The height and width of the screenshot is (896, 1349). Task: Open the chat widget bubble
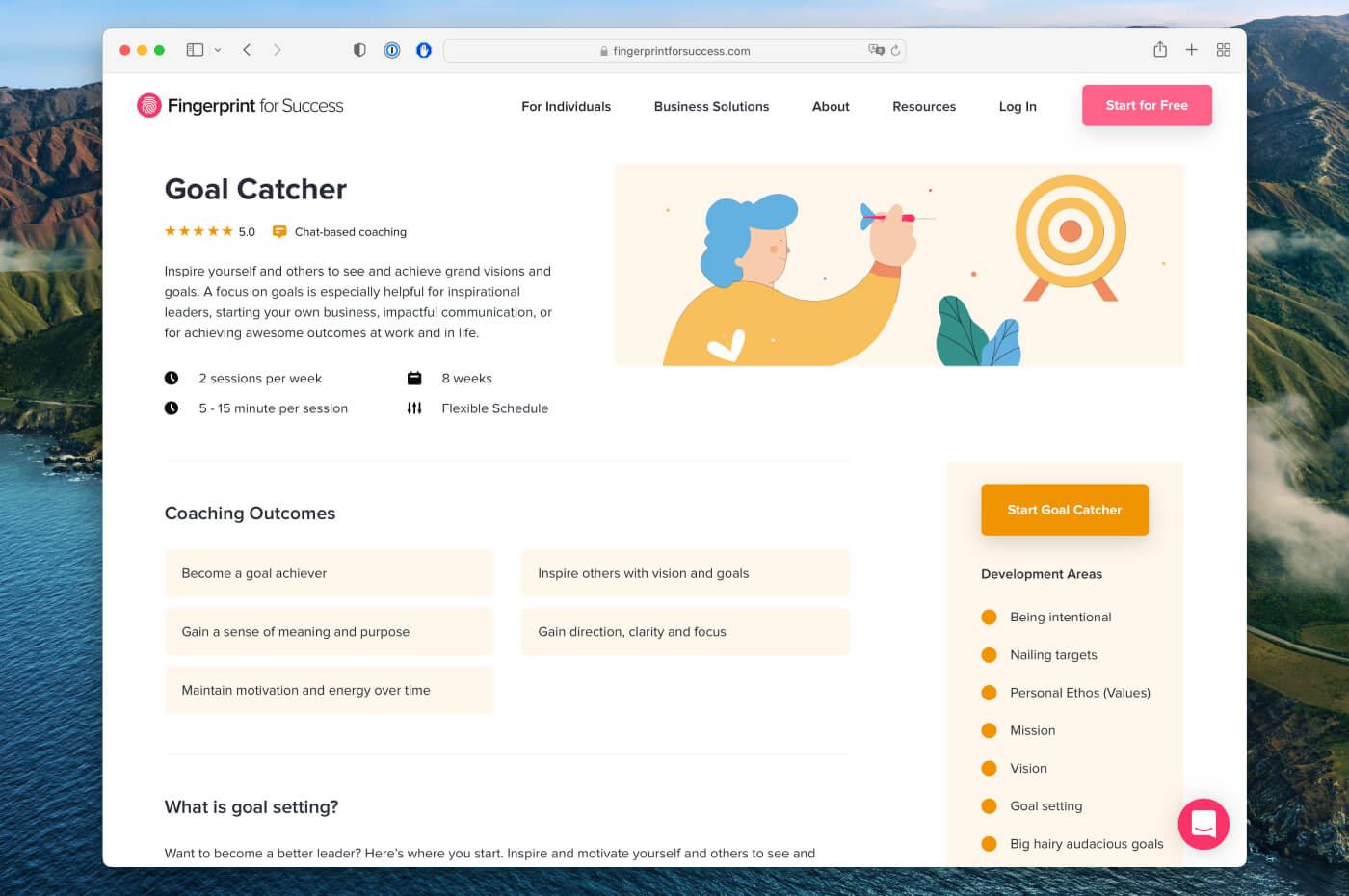click(x=1204, y=824)
